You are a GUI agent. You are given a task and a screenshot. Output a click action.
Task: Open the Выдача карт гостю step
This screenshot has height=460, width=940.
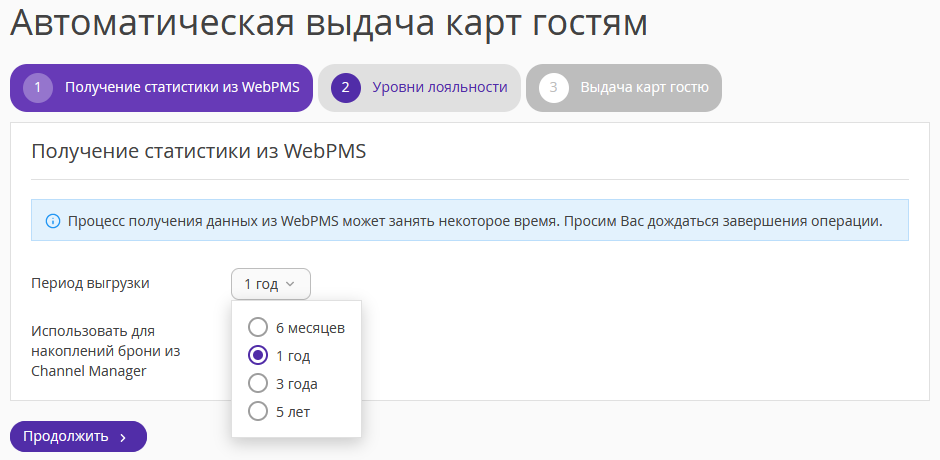pos(623,88)
